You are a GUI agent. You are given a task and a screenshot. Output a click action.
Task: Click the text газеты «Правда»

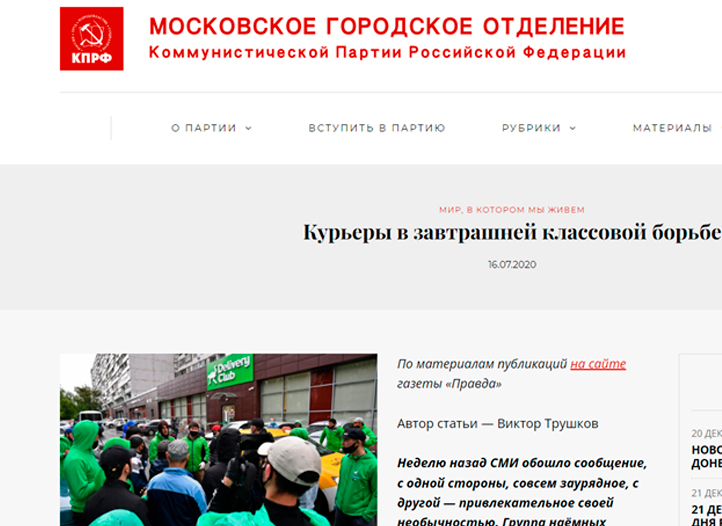click(449, 384)
